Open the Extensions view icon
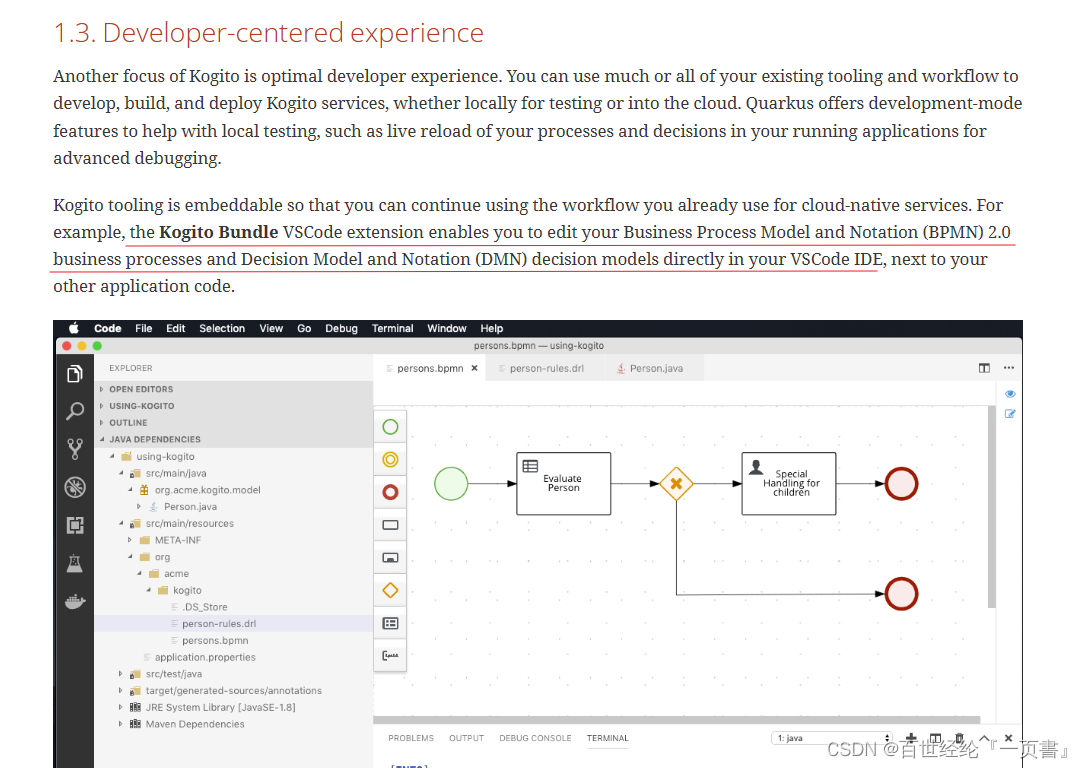The image size is (1082, 768). click(75, 525)
